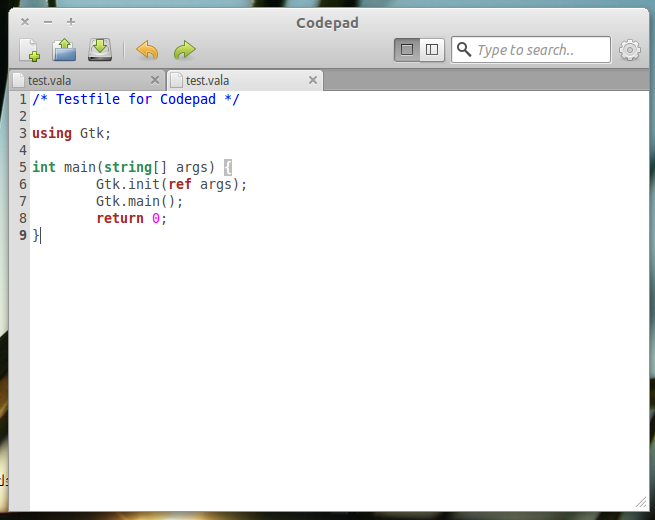Minimize the Codepad window

pos(48,22)
